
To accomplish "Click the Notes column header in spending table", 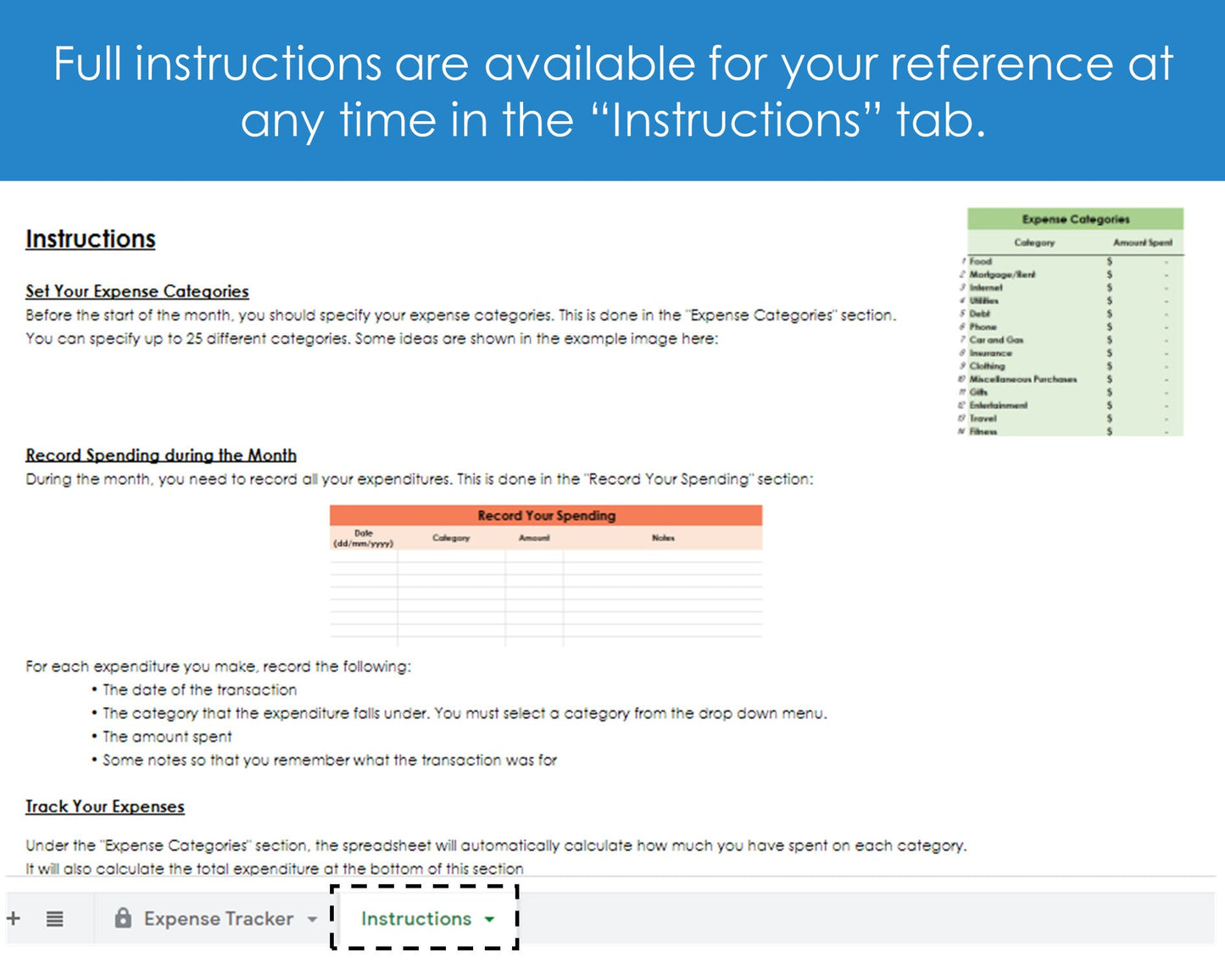I will (663, 538).
